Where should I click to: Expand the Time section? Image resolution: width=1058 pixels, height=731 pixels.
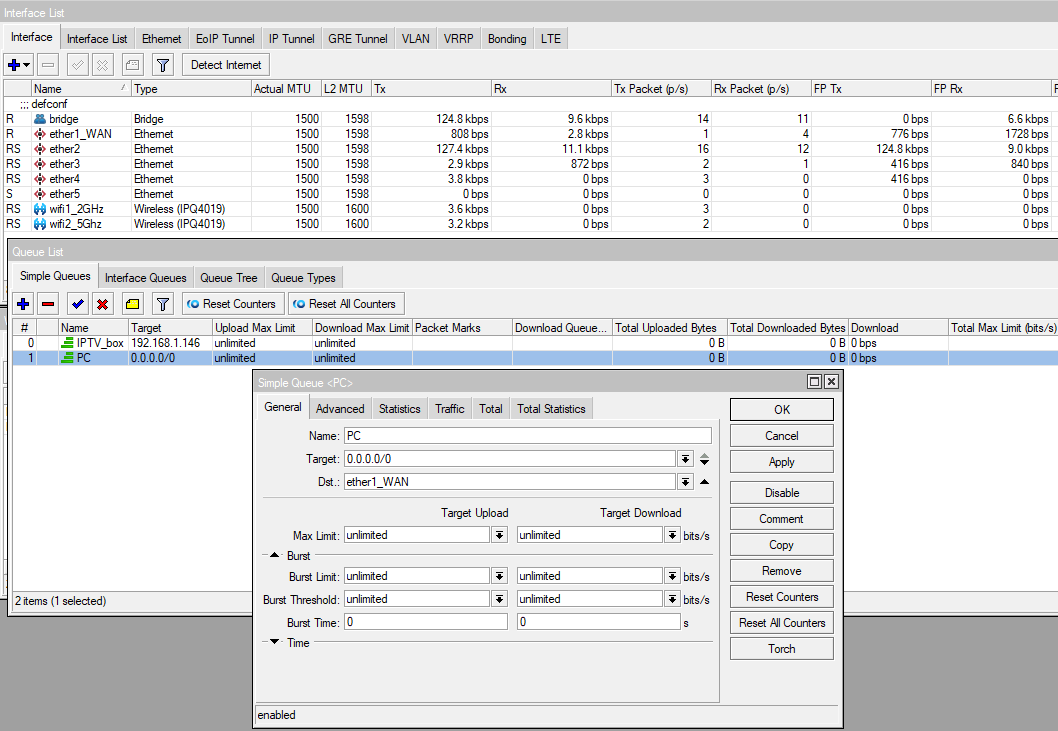click(274, 643)
